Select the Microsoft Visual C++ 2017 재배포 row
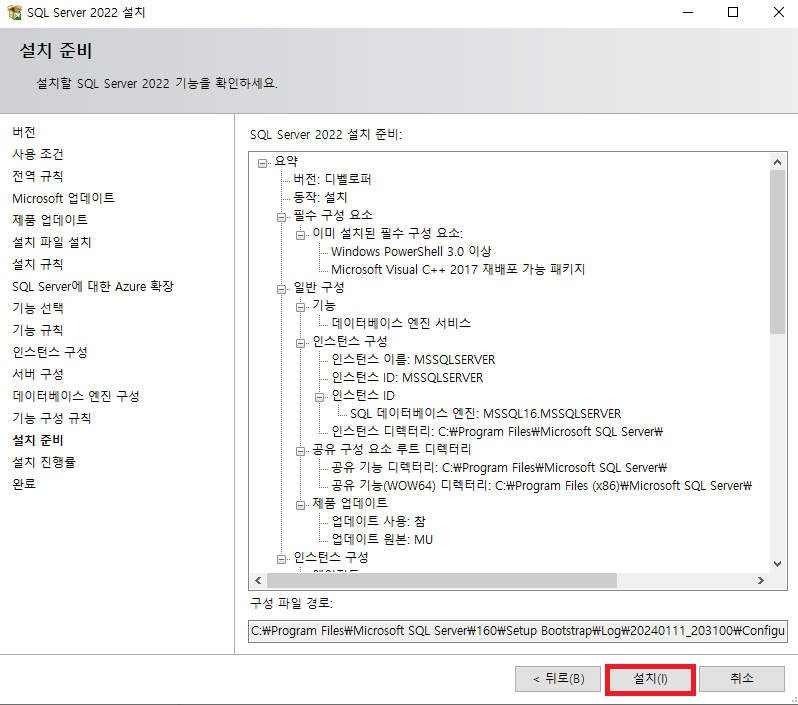 (458, 269)
